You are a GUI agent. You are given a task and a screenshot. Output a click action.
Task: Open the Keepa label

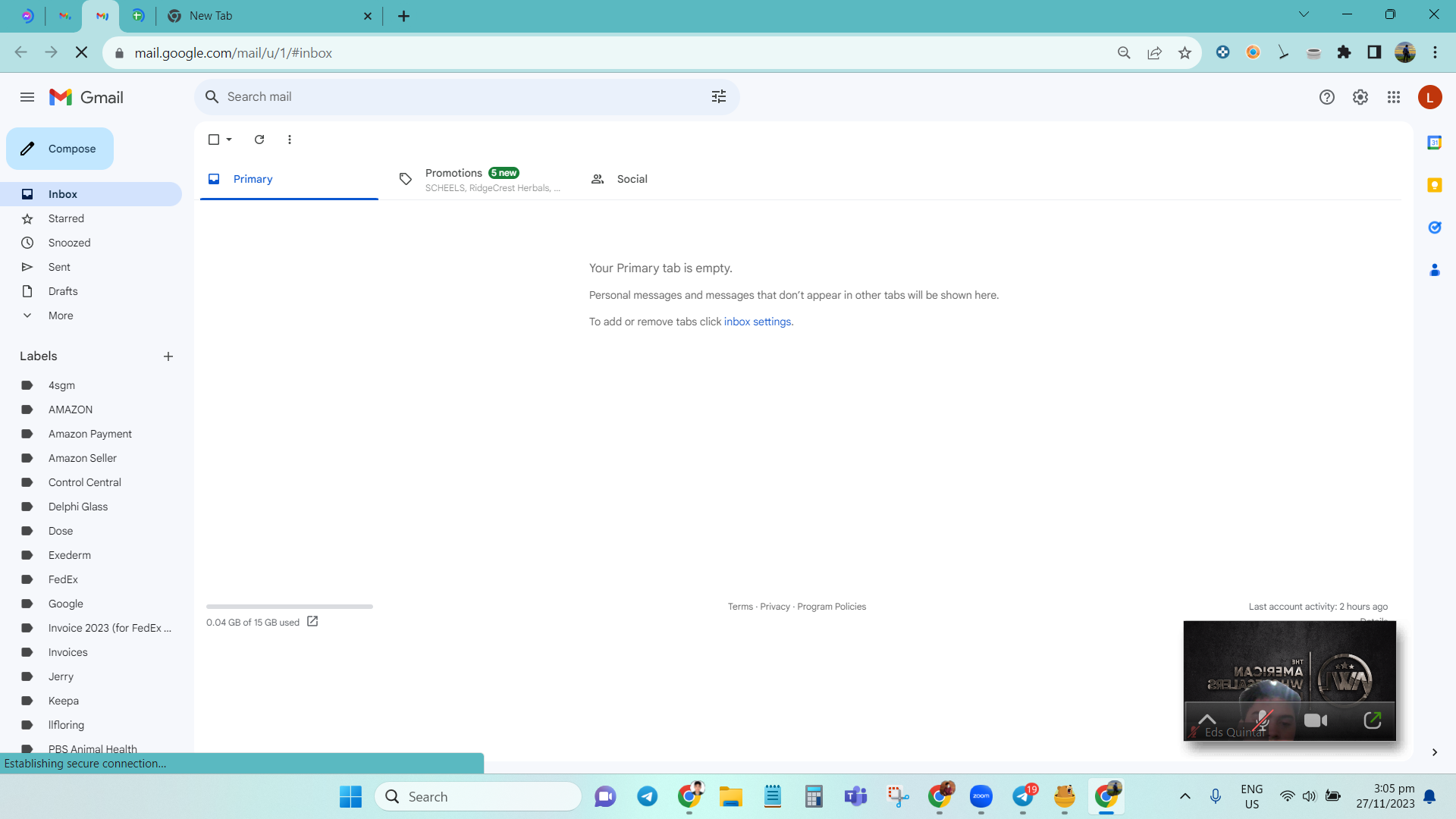point(91,701)
